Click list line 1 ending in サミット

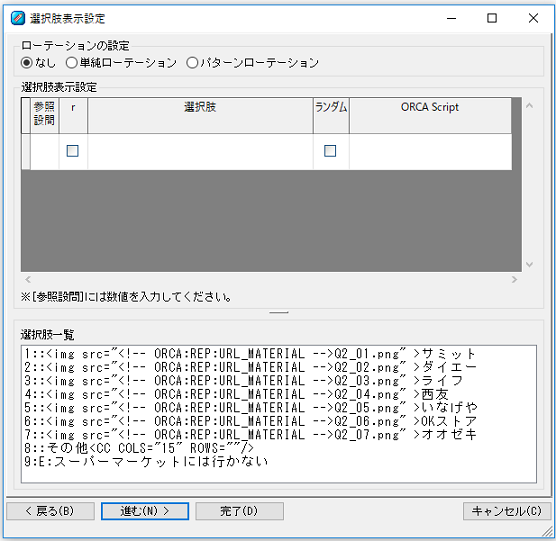pyautogui.click(x=250, y=353)
